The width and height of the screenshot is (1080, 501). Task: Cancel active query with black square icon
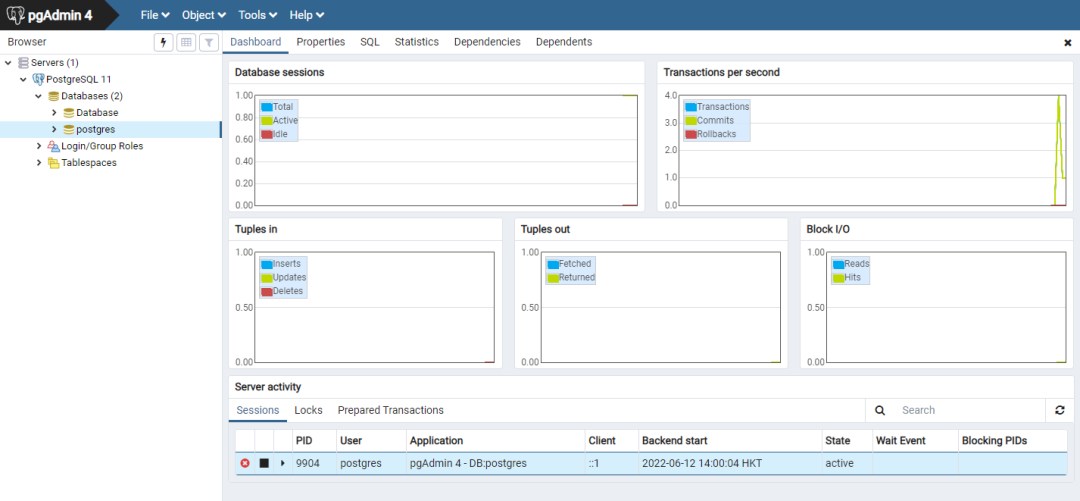[264, 463]
